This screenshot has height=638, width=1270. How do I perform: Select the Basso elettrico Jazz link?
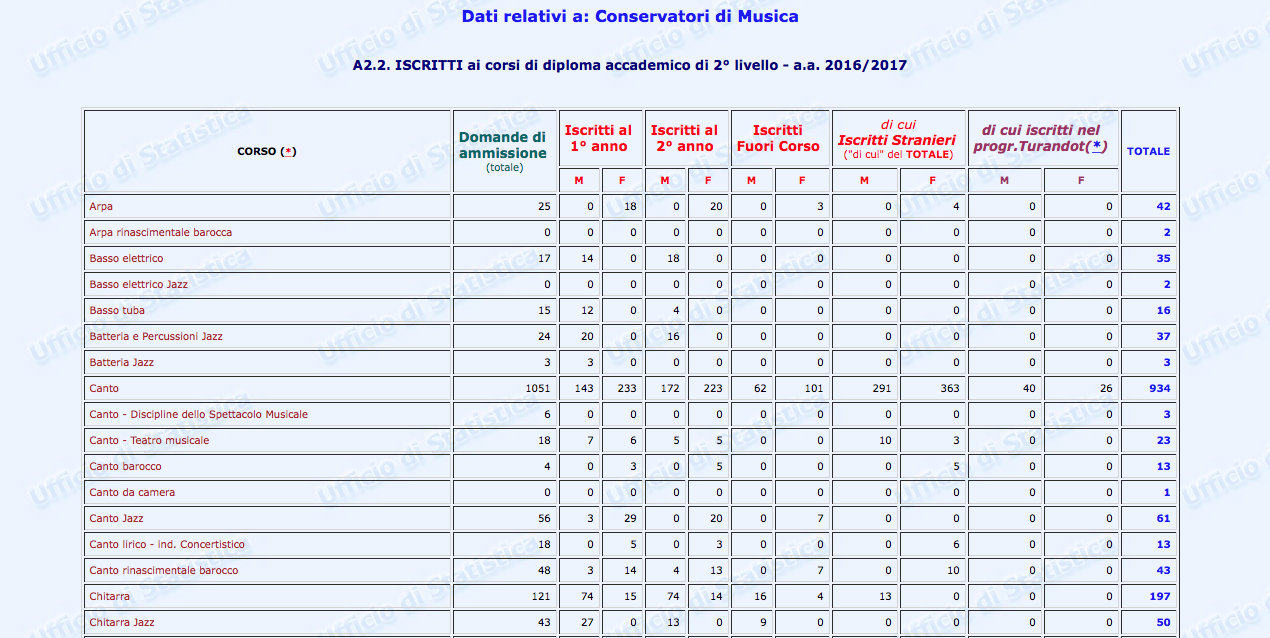point(138,285)
